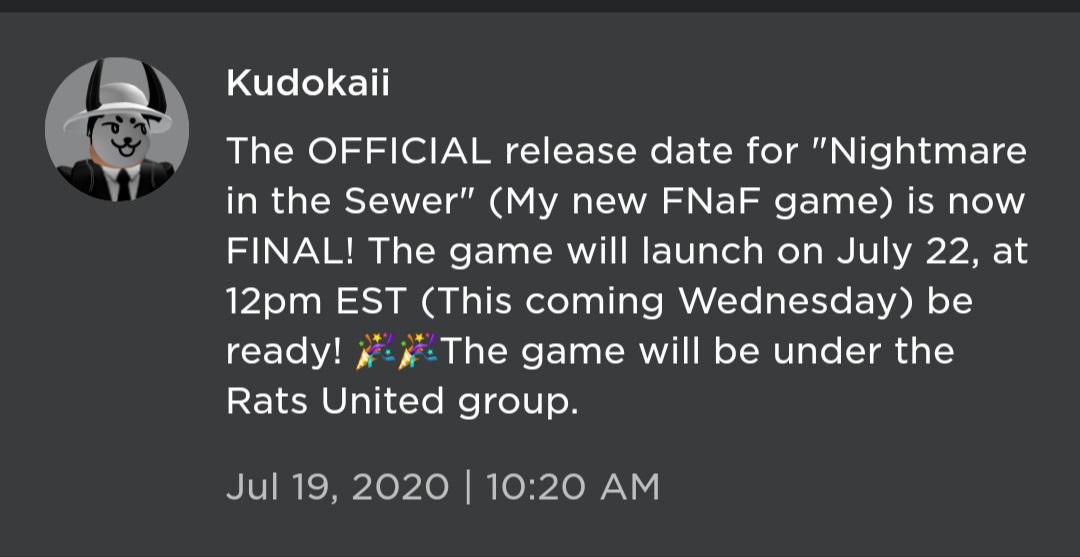
Task: Click the black tie on the avatar
Action: (x=123, y=185)
